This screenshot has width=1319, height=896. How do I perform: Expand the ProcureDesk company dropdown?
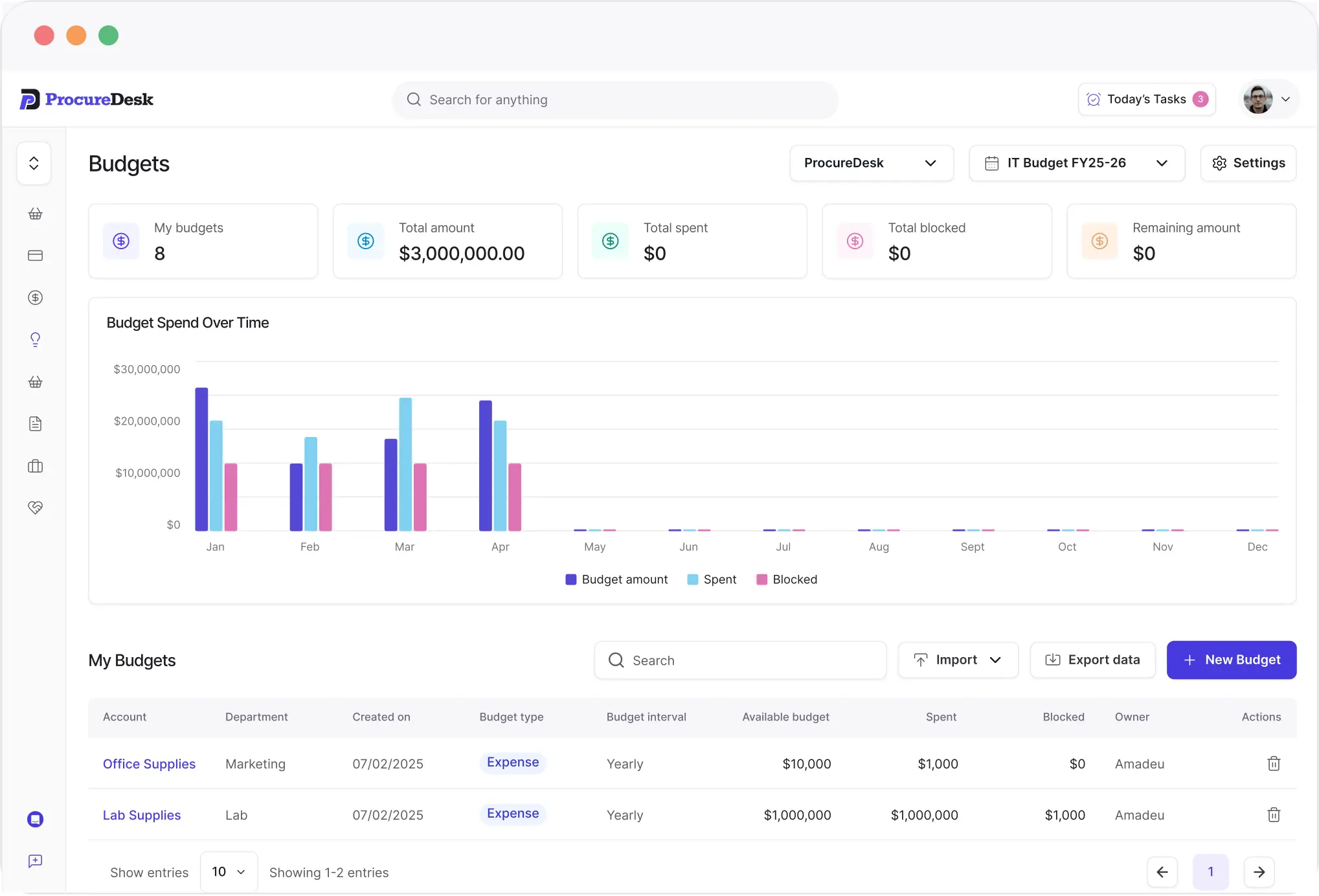(x=871, y=163)
